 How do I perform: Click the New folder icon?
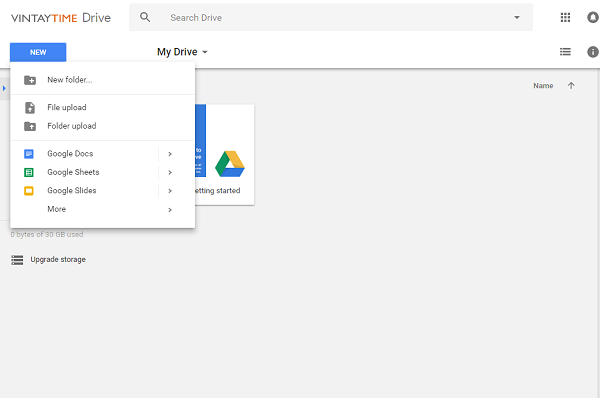pyautogui.click(x=30, y=80)
